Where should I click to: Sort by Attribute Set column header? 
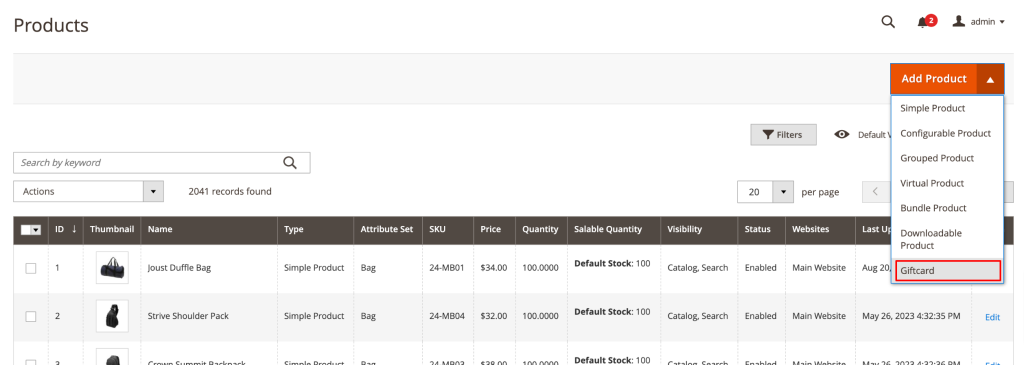coord(388,229)
